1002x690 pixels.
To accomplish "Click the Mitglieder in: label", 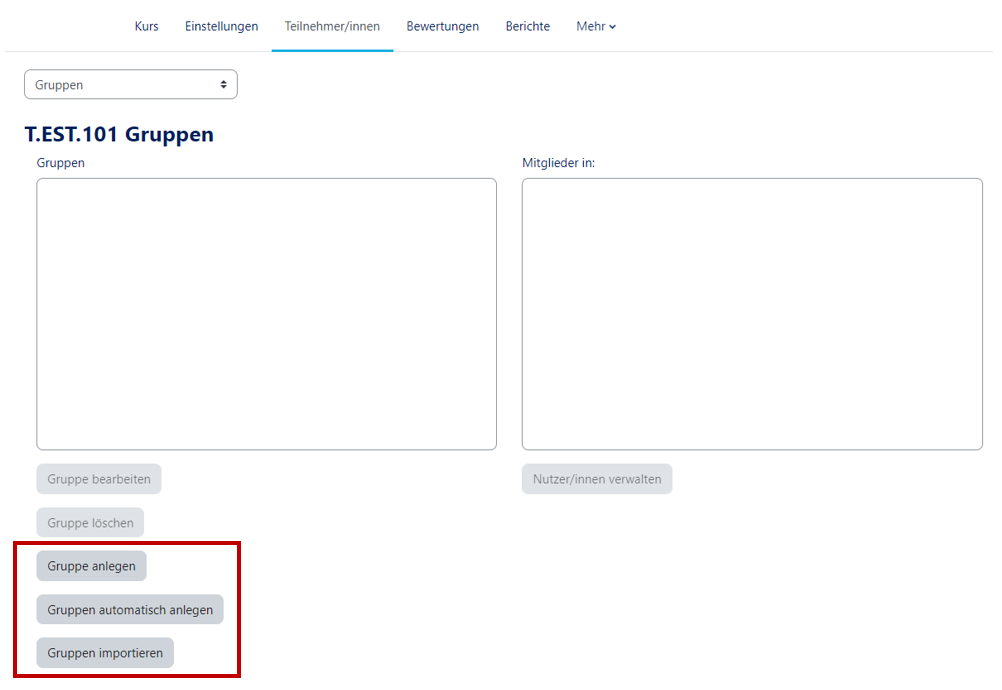I will click(558, 162).
